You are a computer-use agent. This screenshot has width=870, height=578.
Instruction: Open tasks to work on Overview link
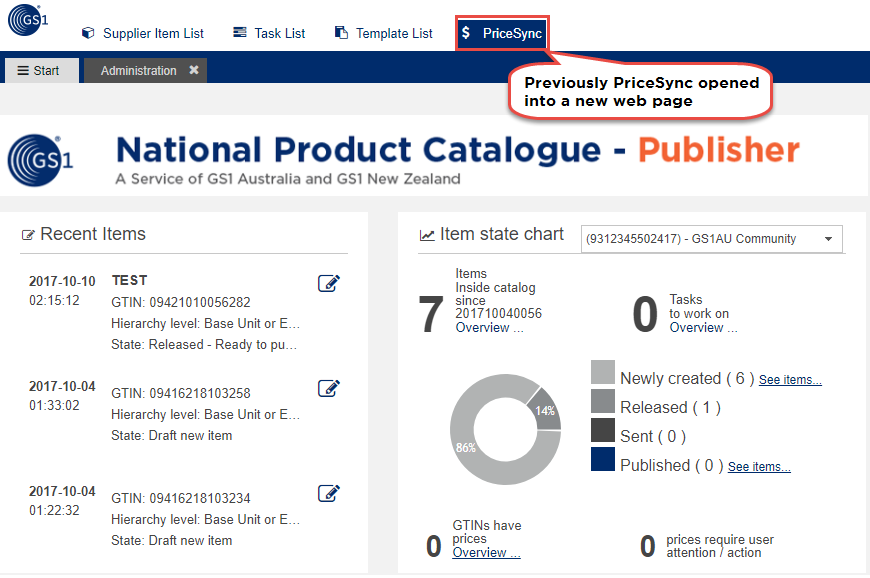click(x=703, y=328)
